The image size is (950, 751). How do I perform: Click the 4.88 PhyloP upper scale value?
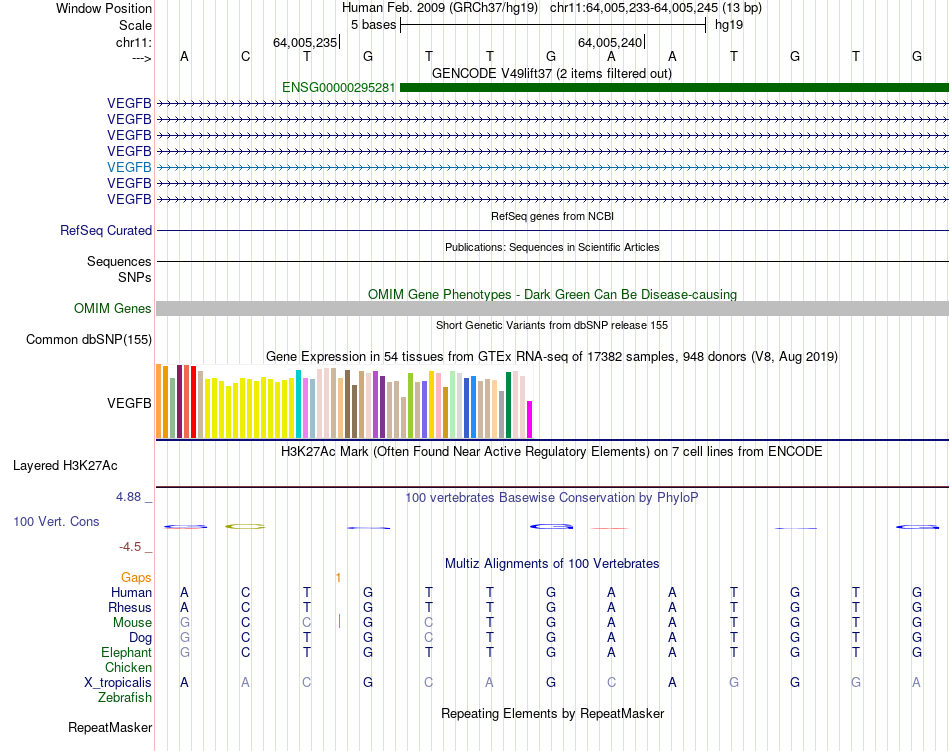[x=128, y=497]
